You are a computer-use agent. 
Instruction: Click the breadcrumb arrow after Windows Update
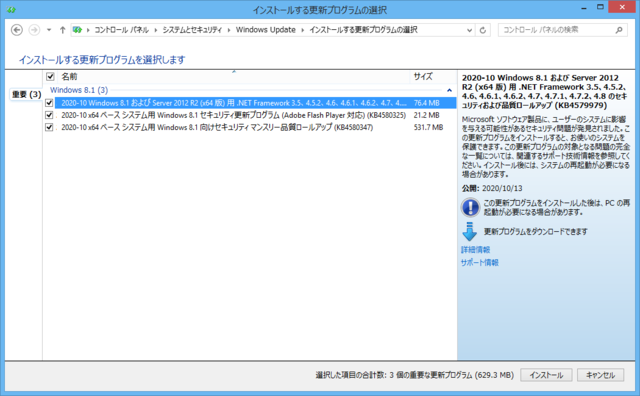pyautogui.click(x=303, y=30)
